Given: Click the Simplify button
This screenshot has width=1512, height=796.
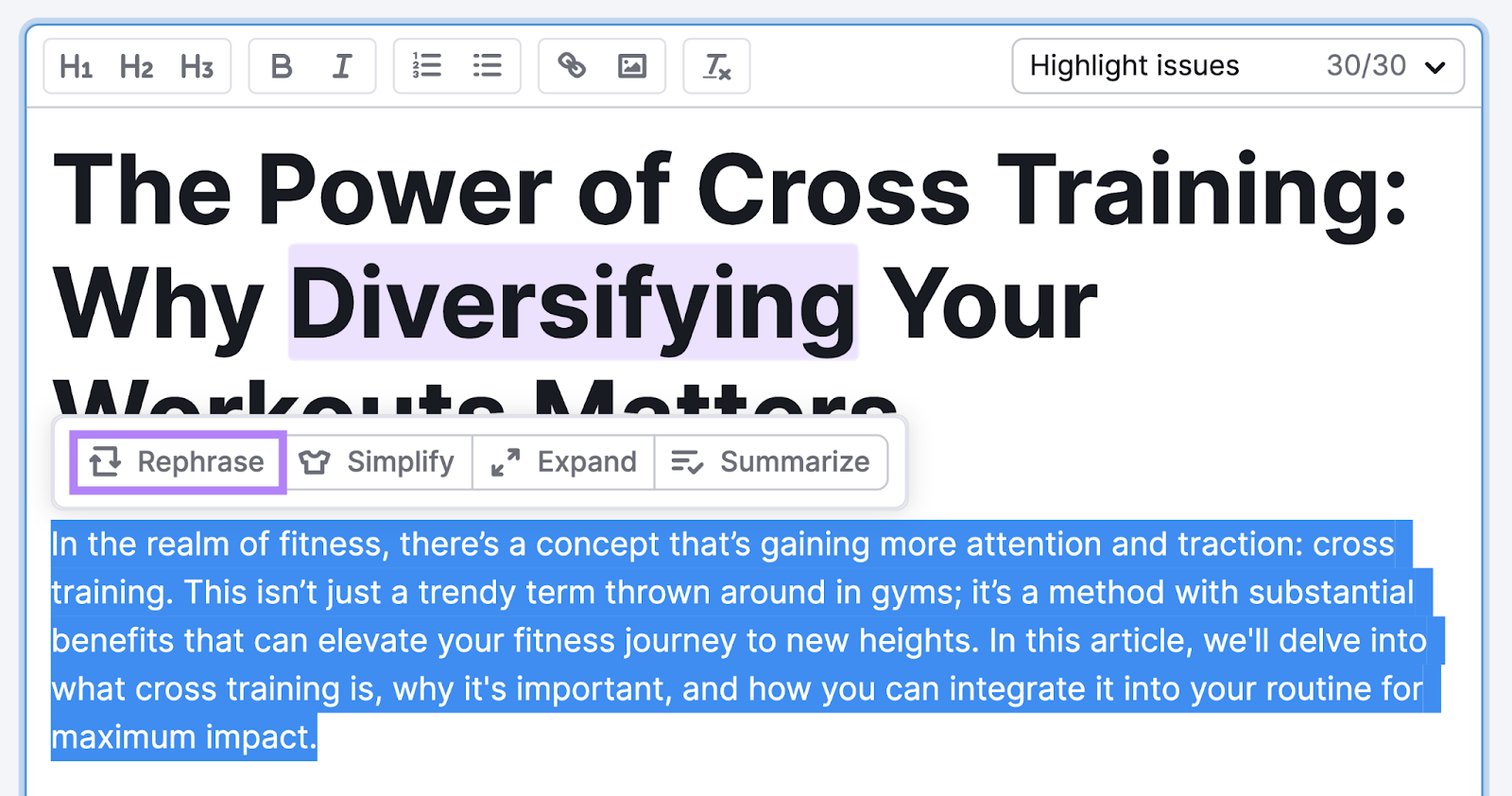Looking at the screenshot, I should 378,462.
